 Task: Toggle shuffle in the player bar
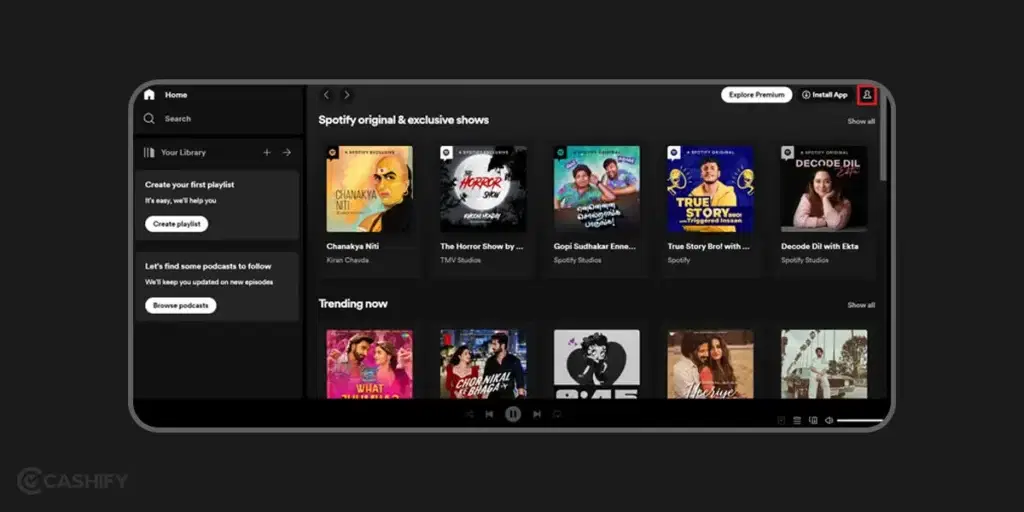pyautogui.click(x=469, y=414)
